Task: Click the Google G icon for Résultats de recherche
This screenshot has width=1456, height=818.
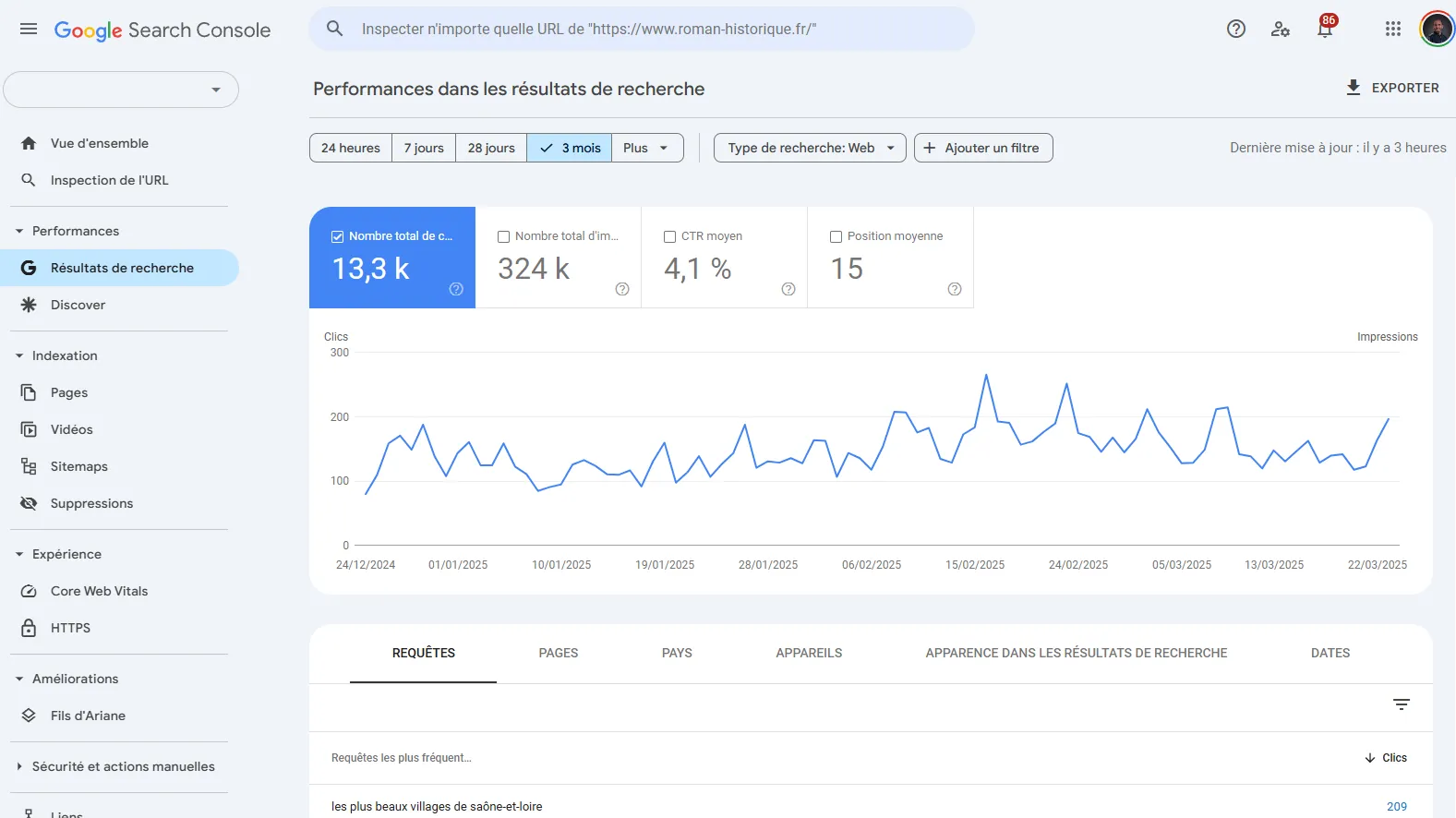Action: tap(29, 268)
